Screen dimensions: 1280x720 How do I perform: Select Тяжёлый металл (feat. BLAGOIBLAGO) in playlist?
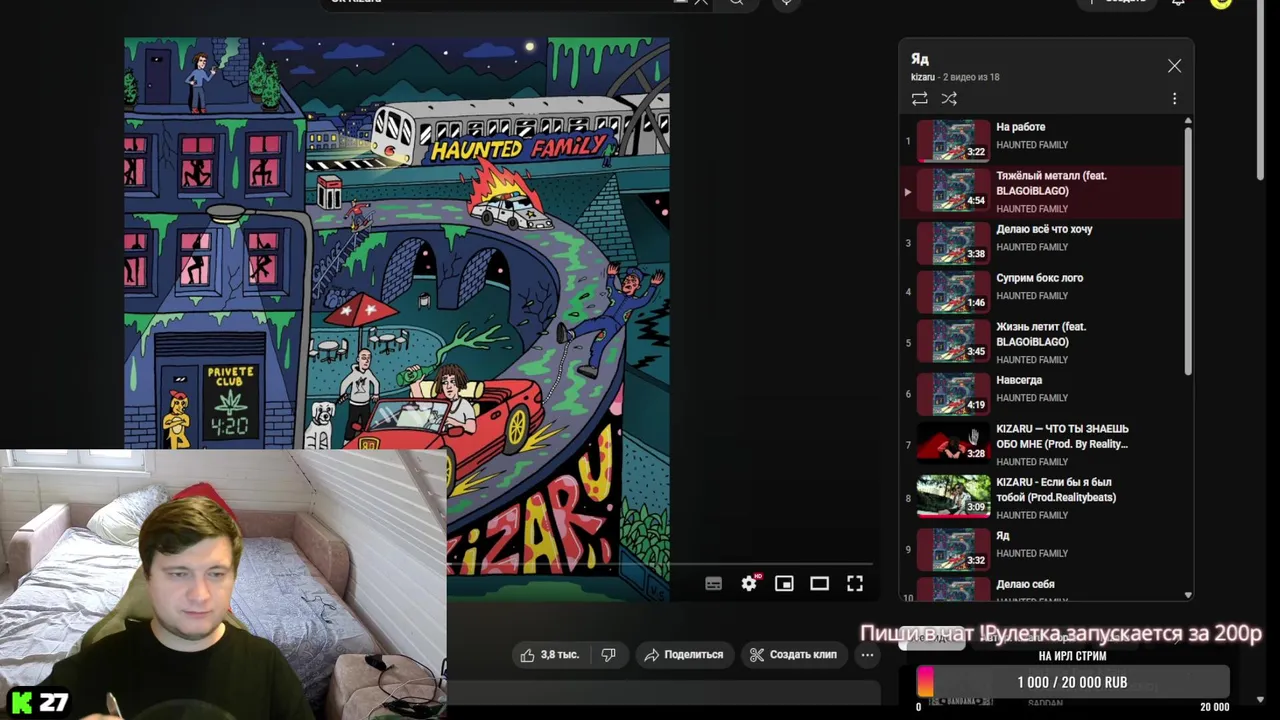[1041, 191]
